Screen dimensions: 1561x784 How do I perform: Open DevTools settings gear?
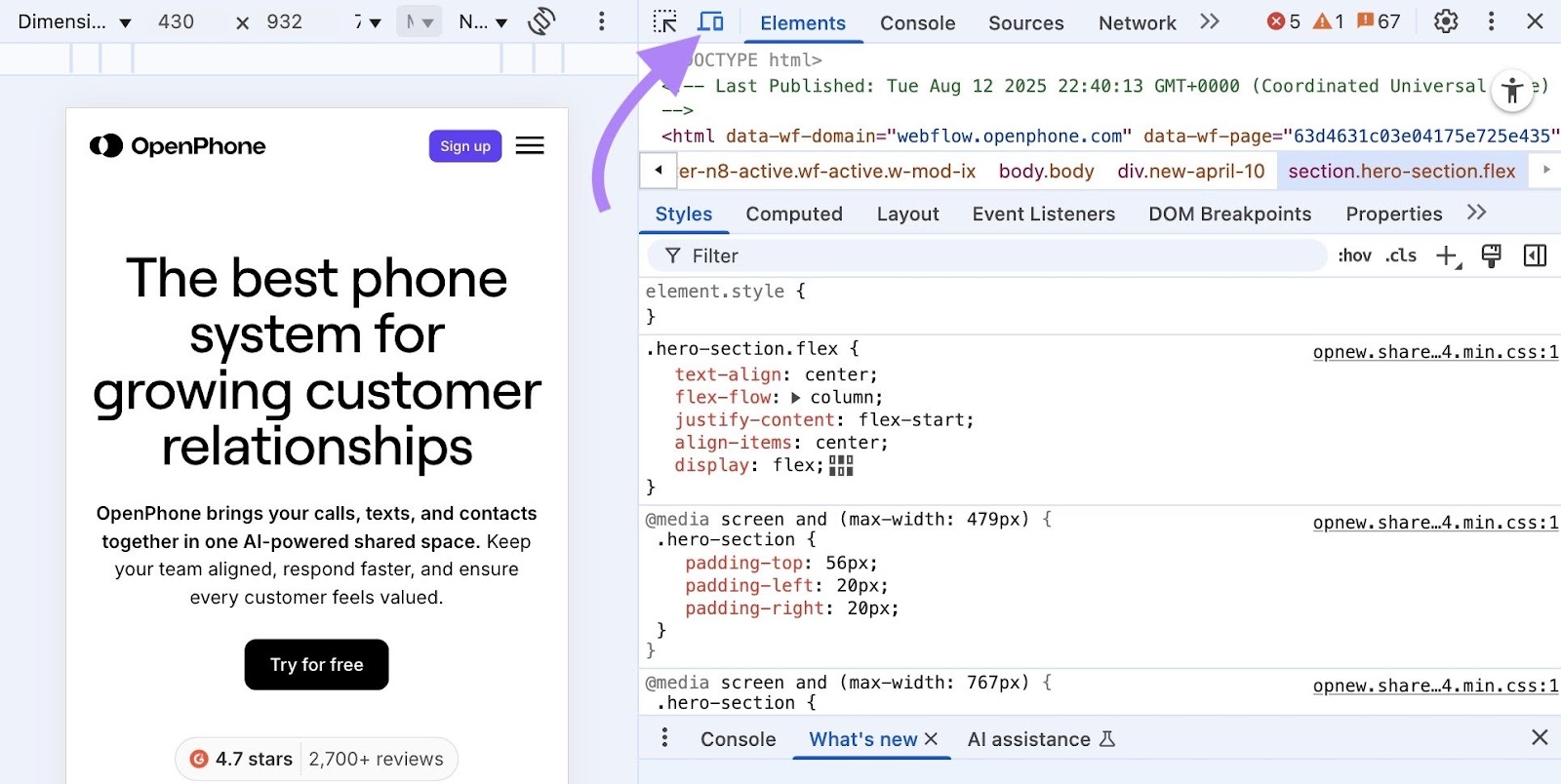point(1445,21)
